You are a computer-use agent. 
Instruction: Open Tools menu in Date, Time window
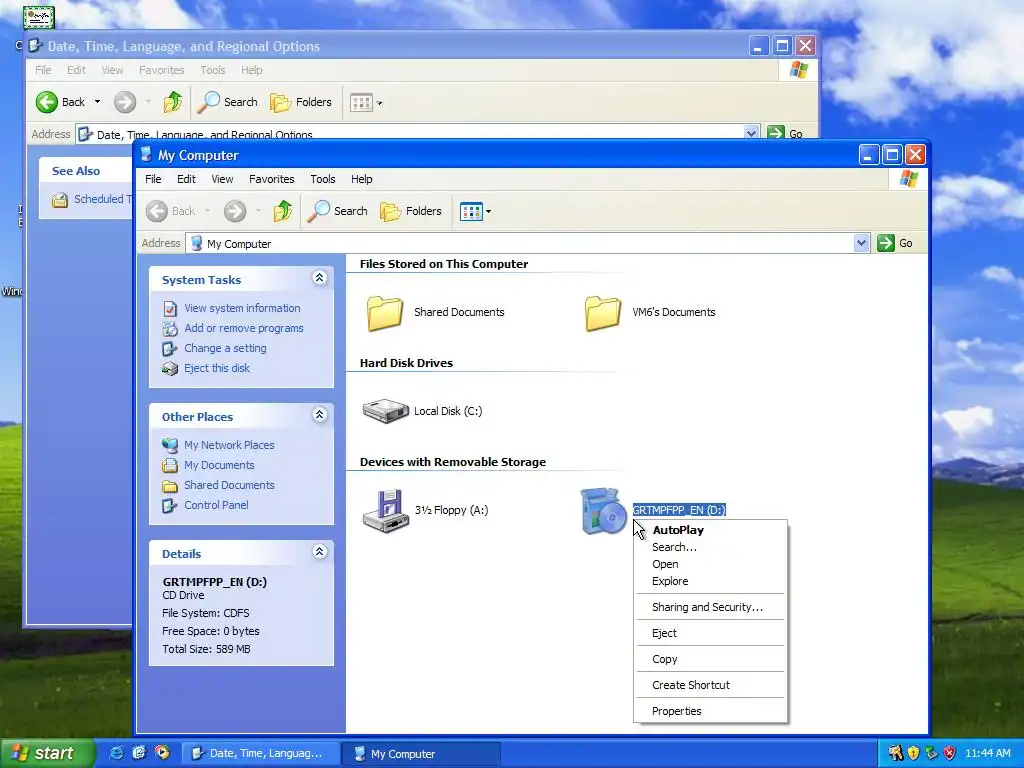pos(213,70)
